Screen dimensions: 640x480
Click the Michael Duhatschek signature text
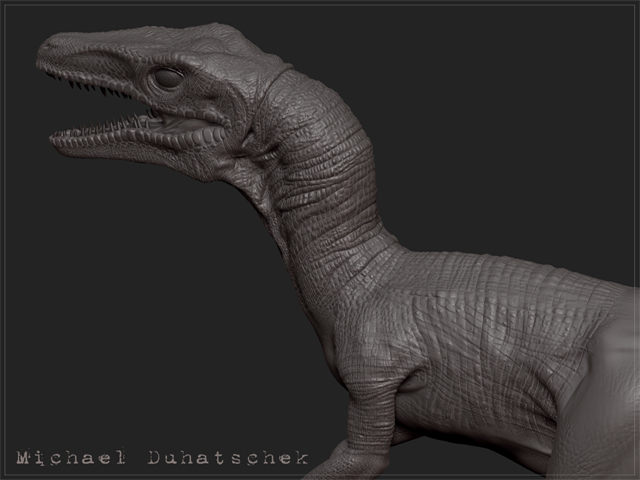(162, 457)
